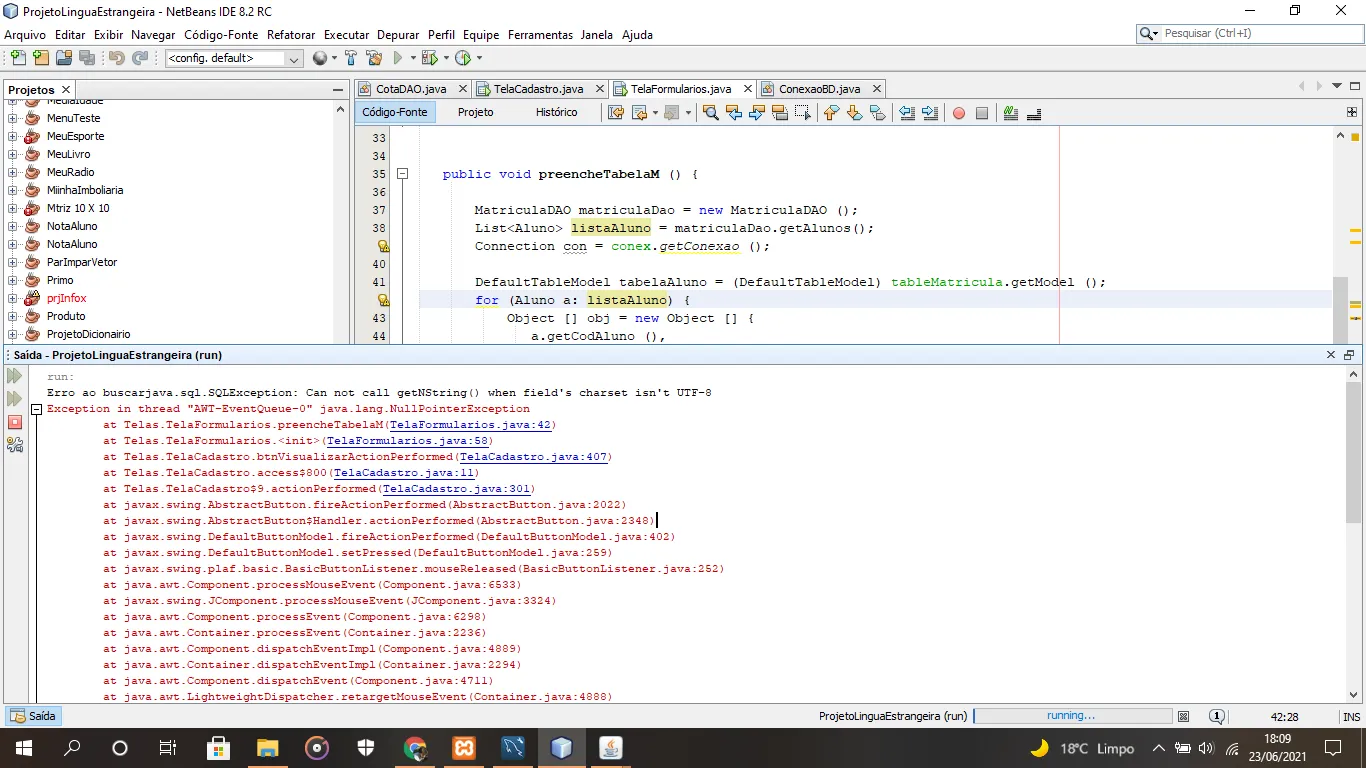Click the running progress bar in status bar
This screenshot has width=1366, height=768.
pyautogui.click(x=1072, y=716)
